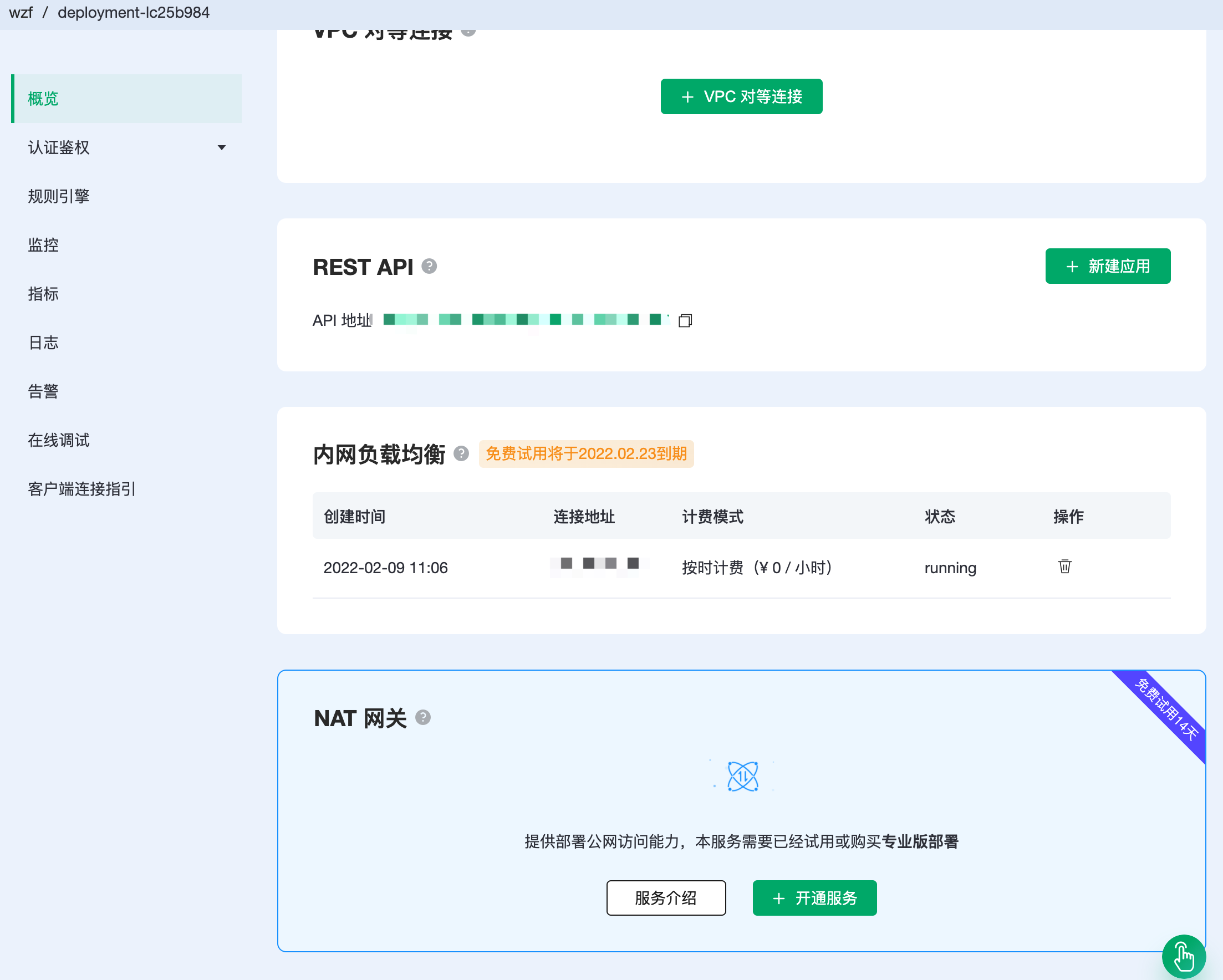Screen dimensions: 1223x980
Task: Click the 服务介绍 button
Action: (665, 898)
